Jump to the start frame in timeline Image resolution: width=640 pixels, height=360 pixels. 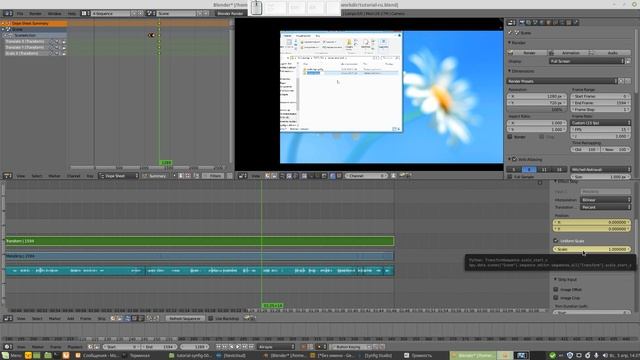pos(218,347)
